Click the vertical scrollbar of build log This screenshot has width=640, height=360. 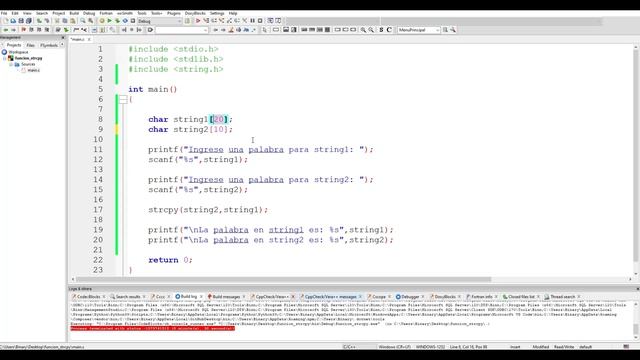pyautogui.click(x=636, y=328)
